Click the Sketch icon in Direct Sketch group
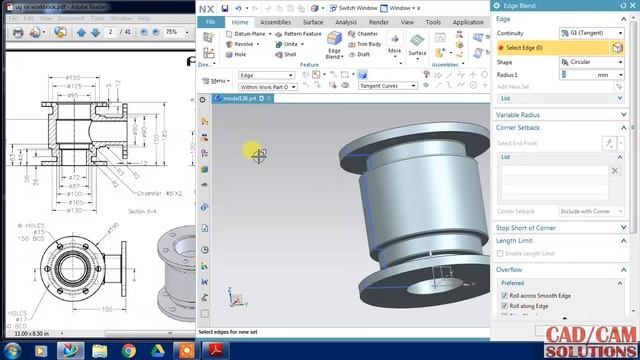 [209, 37]
